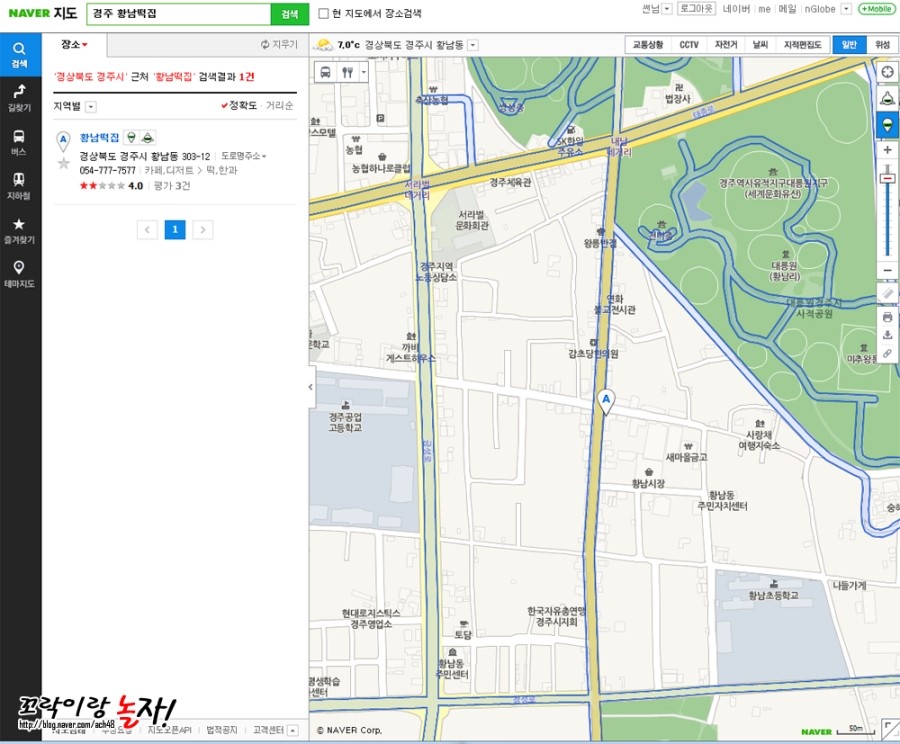Click the +Mobile button

(876, 9)
